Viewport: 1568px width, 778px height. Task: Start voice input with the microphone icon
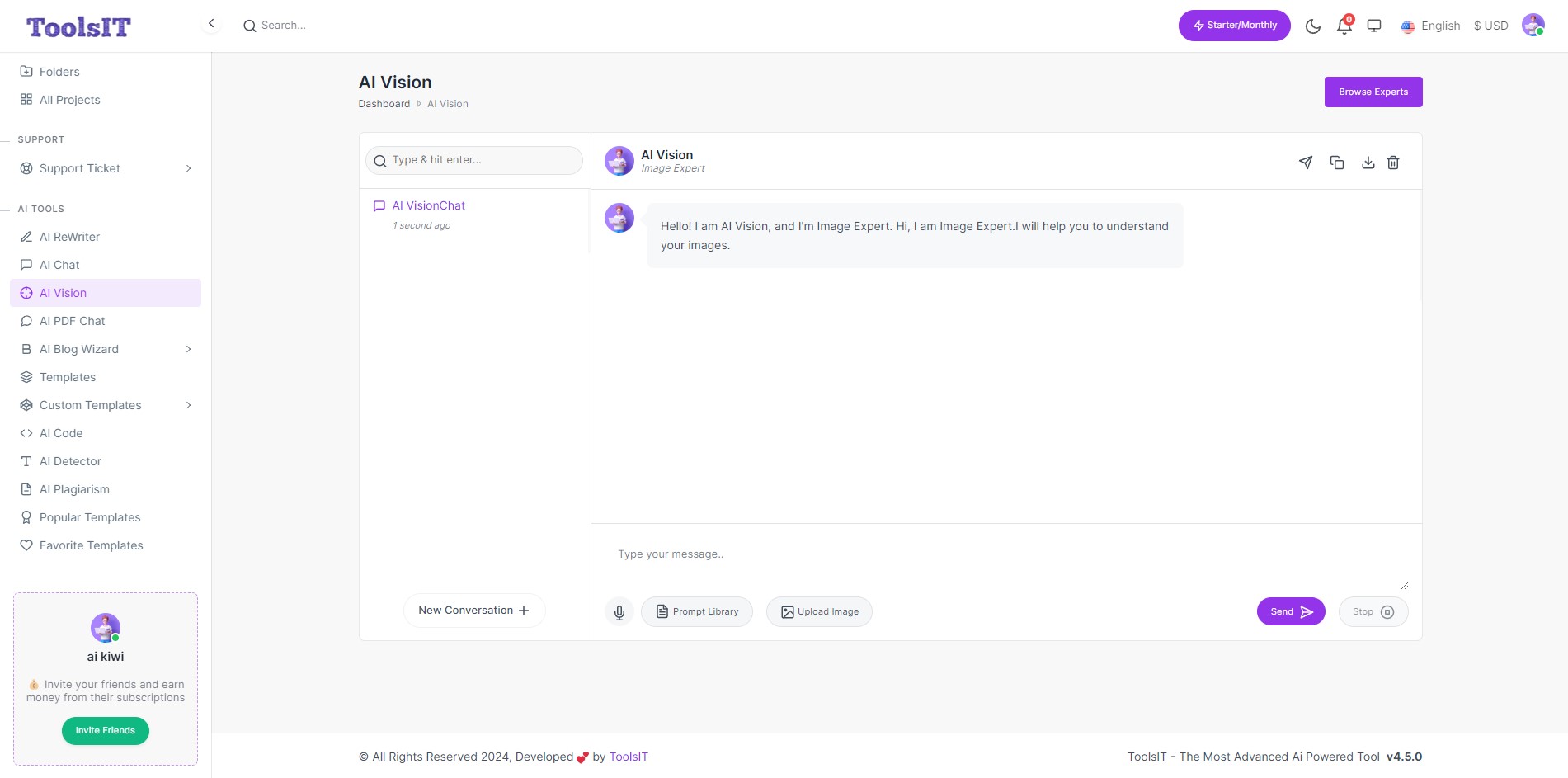[619, 612]
